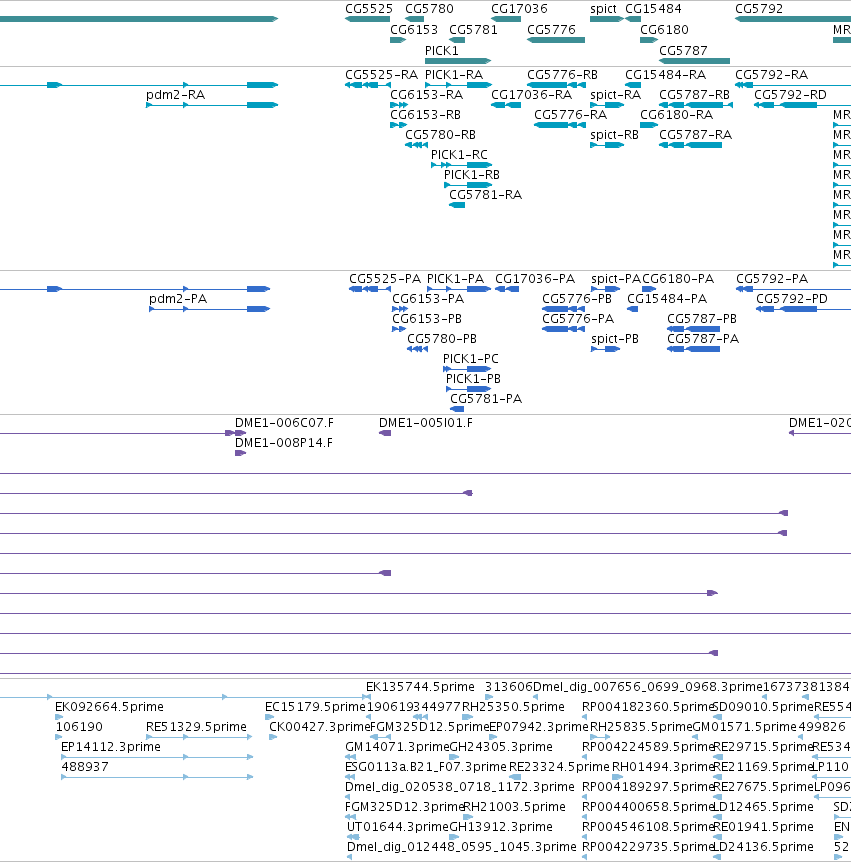The image size is (851, 862).
Task: Click the RP004400658.5prime EST label
Action: [647, 806]
